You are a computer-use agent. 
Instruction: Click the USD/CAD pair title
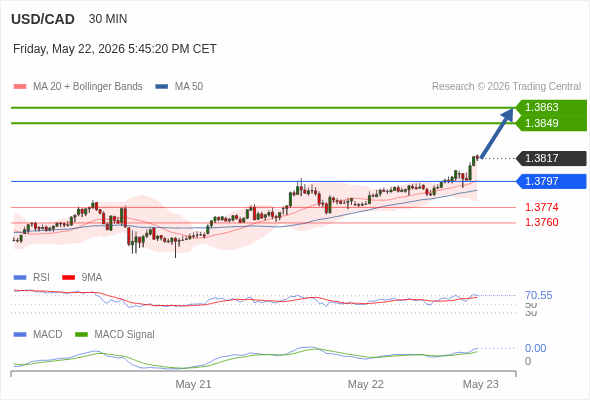pyautogui.click(x=43, y=19)
